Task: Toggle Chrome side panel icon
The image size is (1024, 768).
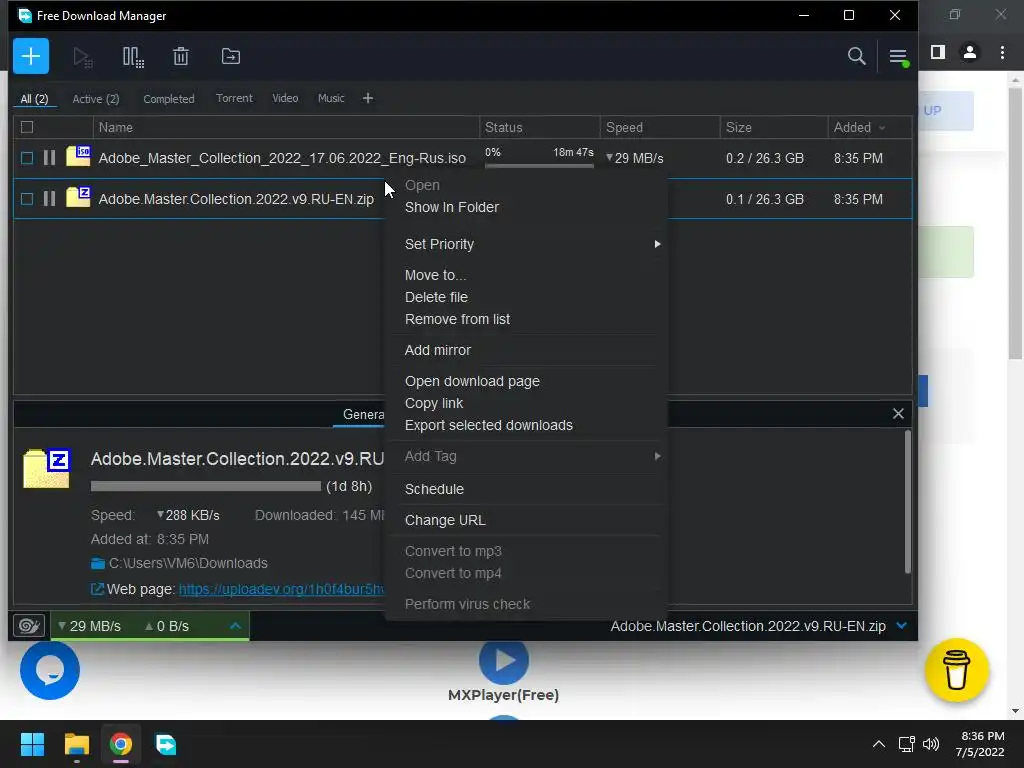Action: coord(938,52)
